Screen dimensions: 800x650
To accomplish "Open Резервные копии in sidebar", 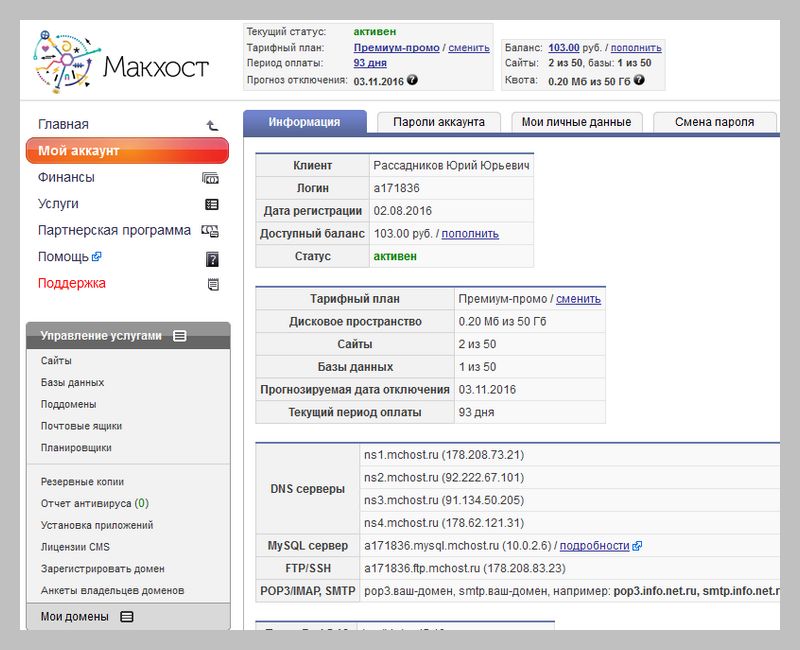I will [x=82, y=482].
